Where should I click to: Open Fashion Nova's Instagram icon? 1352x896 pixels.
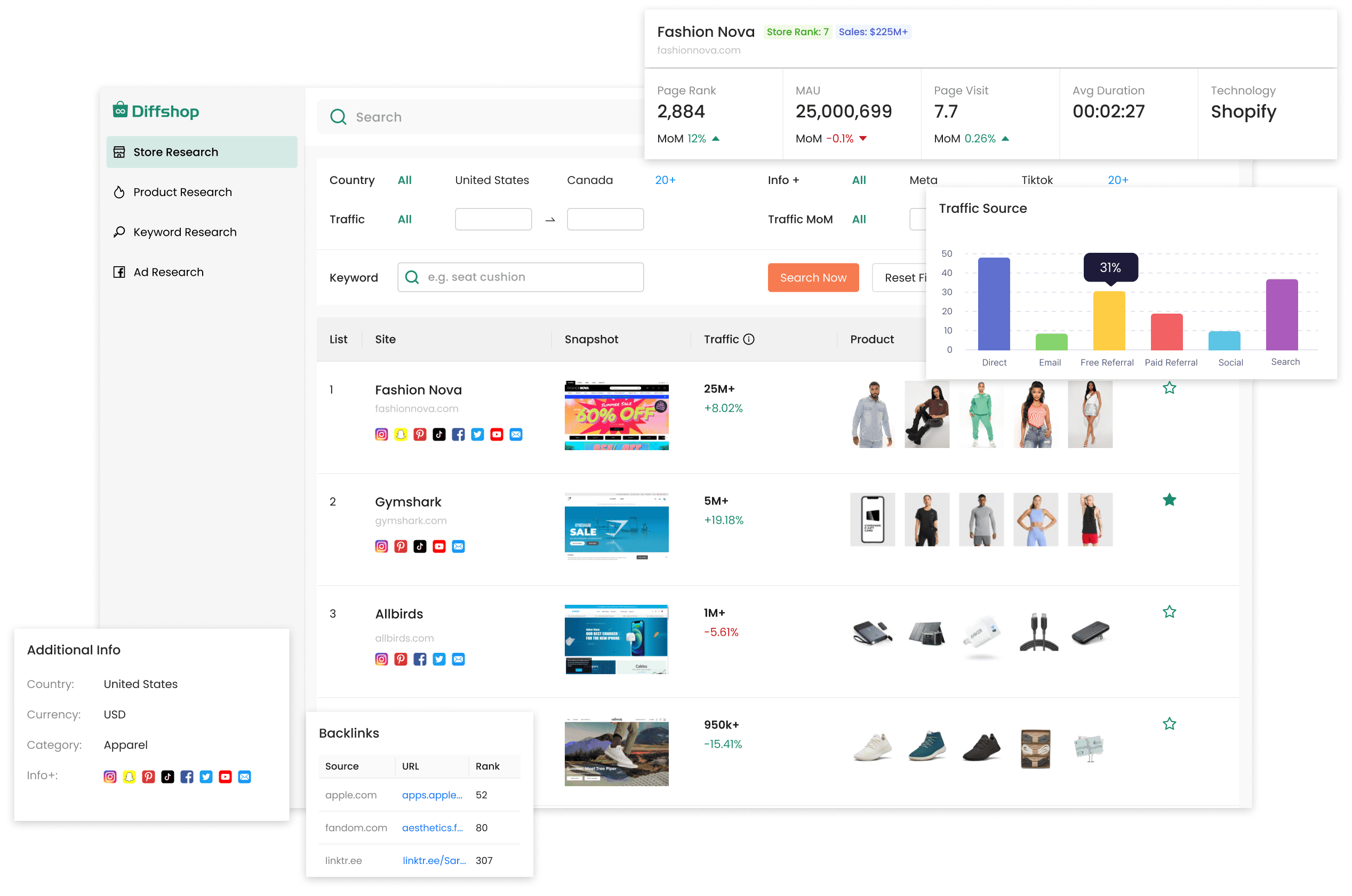[x=381, y=434]
